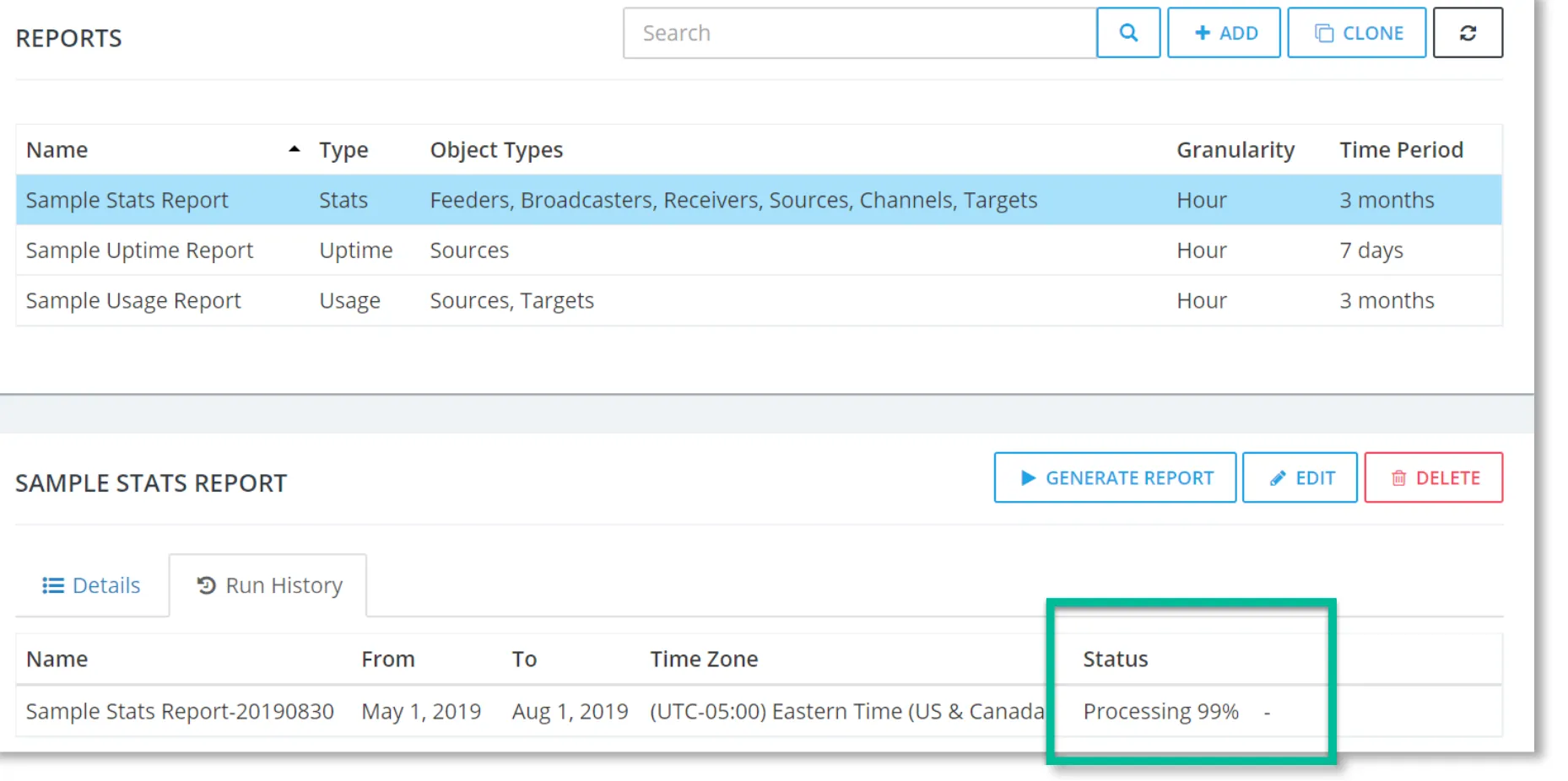Image resolution: width=1568 pixels, height=781 pixels.
Task: Click the To column header in run history
Action: [524, 660]
